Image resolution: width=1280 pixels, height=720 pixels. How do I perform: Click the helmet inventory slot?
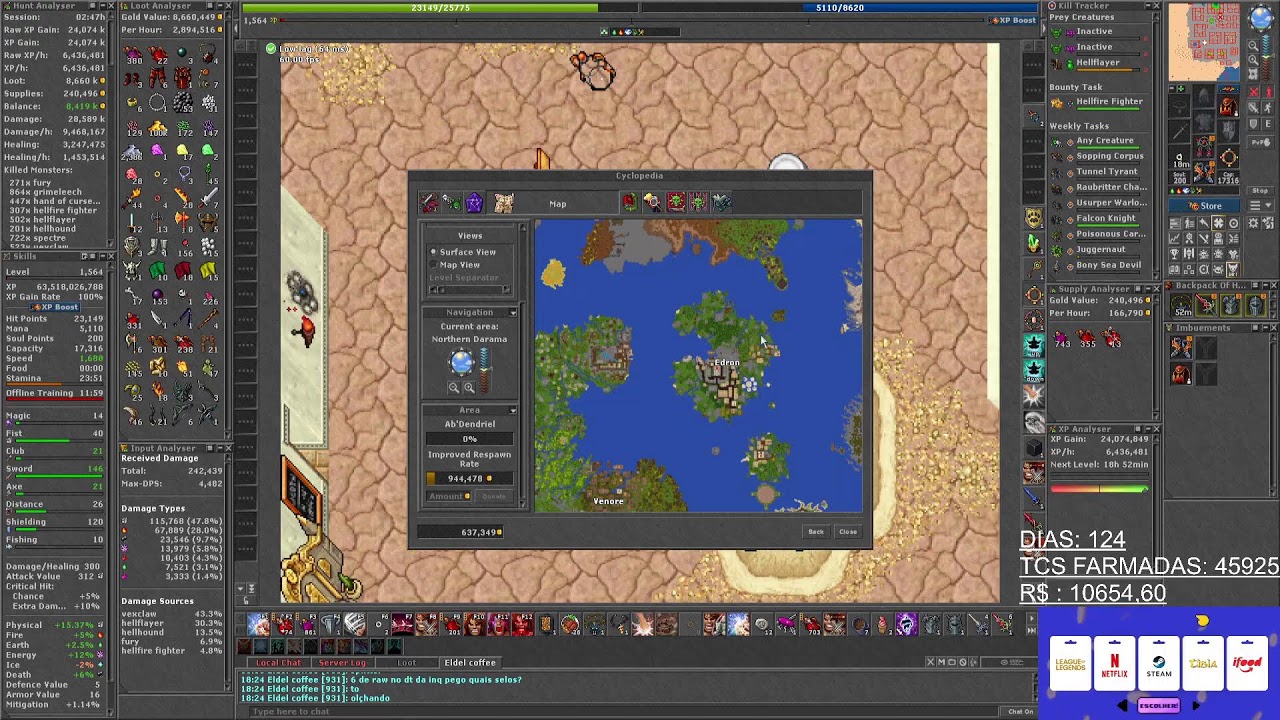pyautogui.click(x=1203, y=95)
